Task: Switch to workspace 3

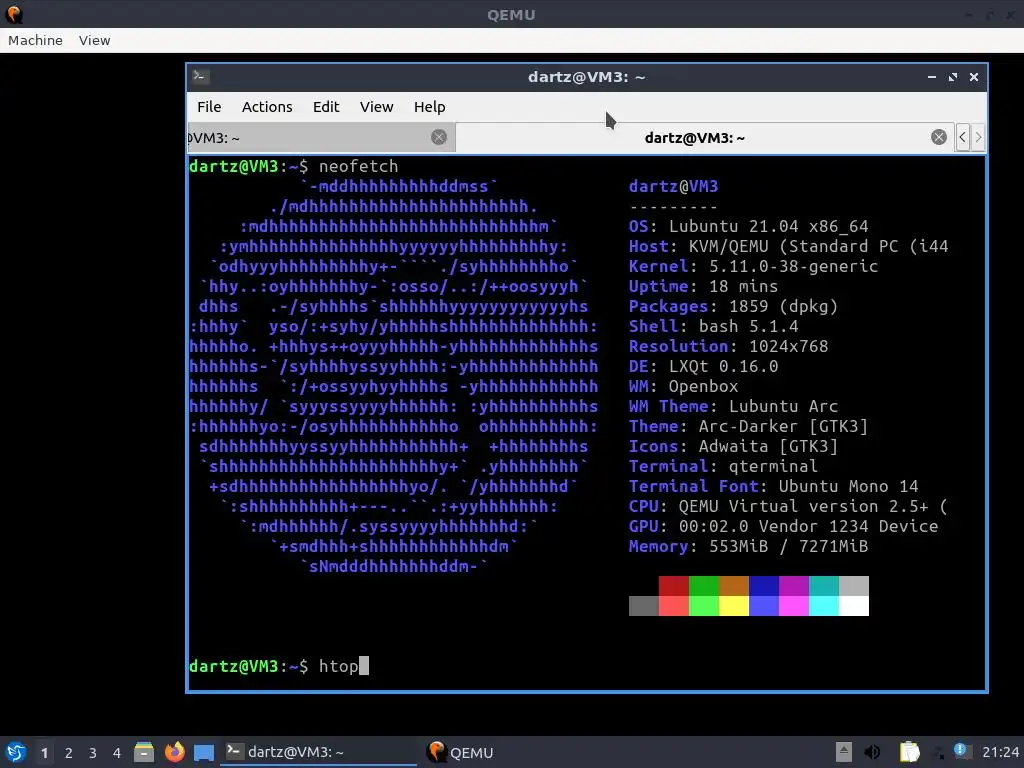Action: click(x=93, y=753)
